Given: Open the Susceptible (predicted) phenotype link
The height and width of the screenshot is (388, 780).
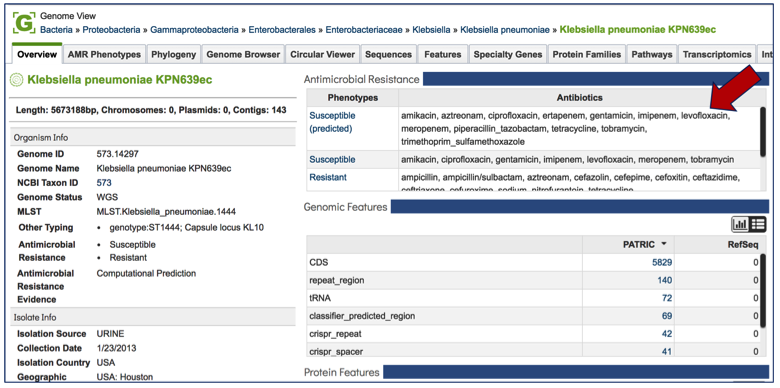Looking at the screenshot, I should pyautogui.click(x=332, y=122).
